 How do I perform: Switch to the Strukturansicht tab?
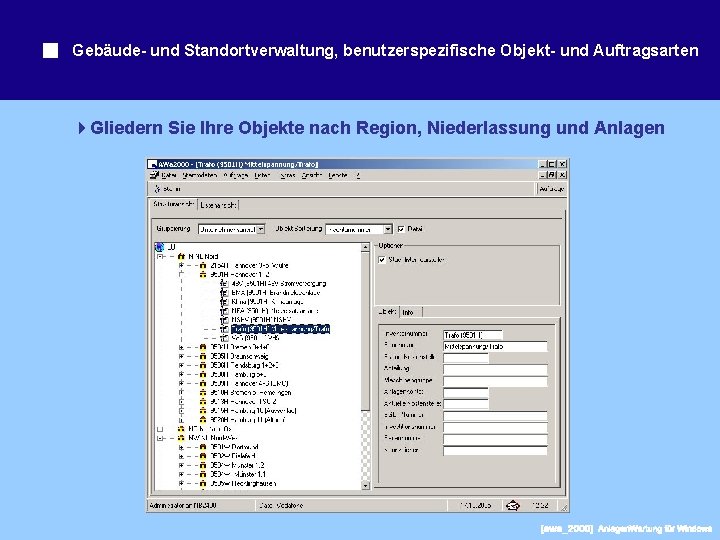click(x=174, y=204)
